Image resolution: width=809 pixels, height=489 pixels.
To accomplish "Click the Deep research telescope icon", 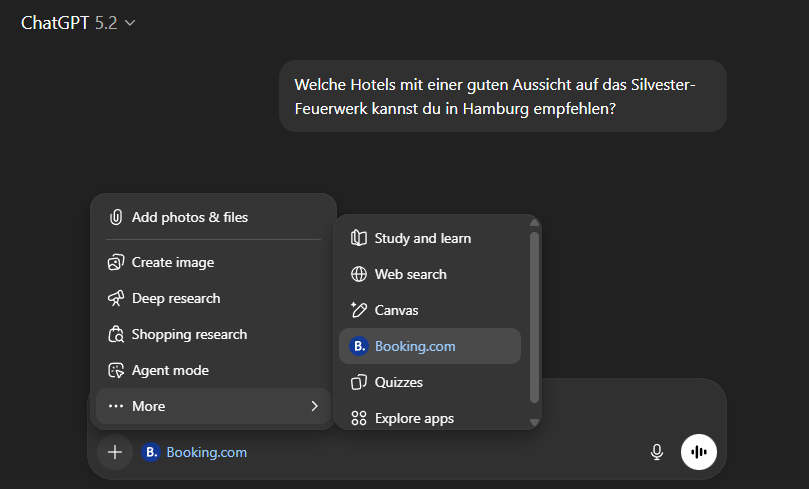I will click(116, 298).
